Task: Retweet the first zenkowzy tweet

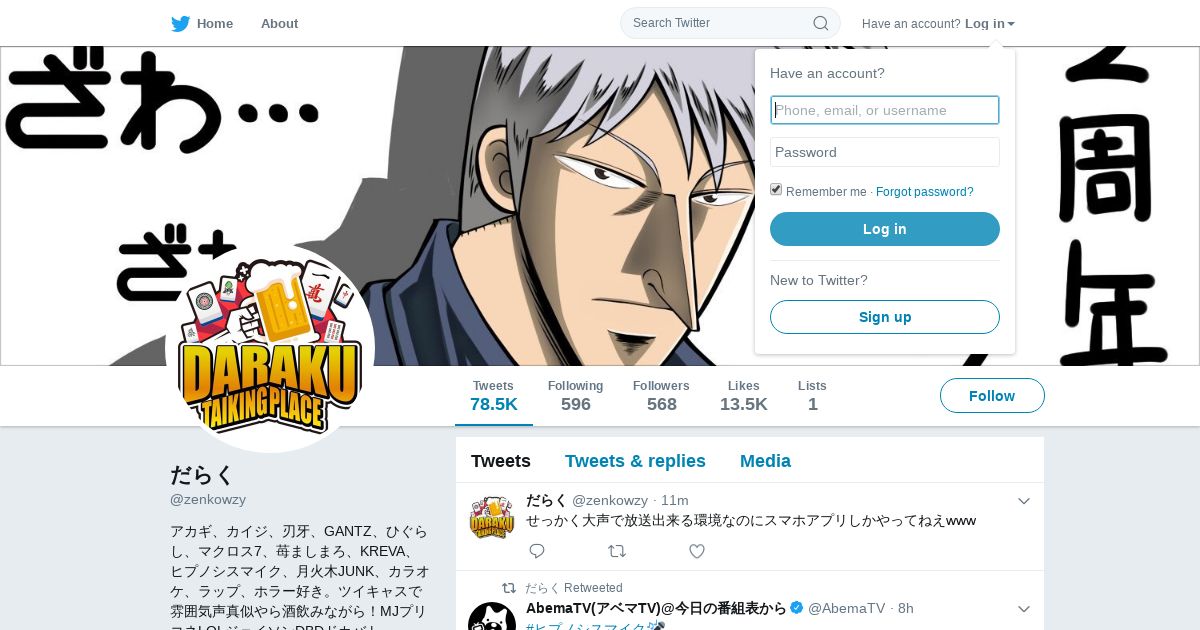Action: [x=617, y=551]
